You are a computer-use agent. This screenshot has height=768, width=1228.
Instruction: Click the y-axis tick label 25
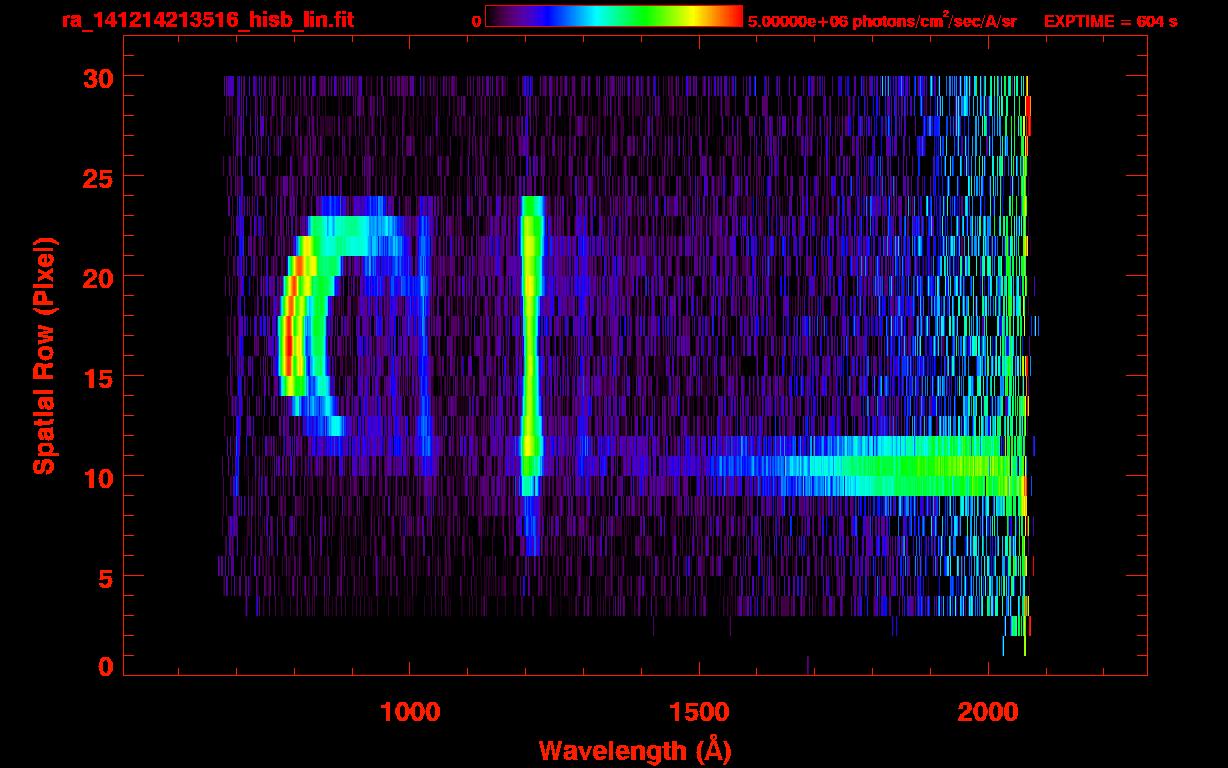pos(99,177)
